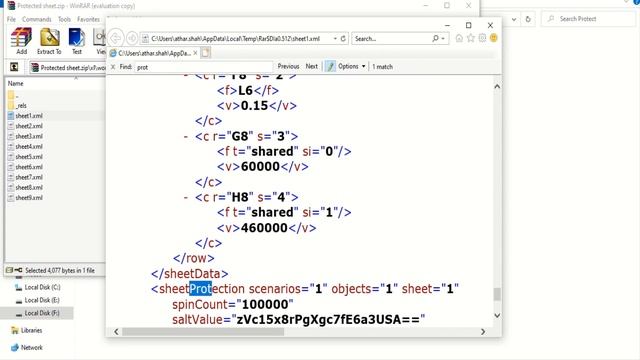Viewport: 640px width, 360px height.
Task: Expand Explorer address history dropdown
Action: 514,19
